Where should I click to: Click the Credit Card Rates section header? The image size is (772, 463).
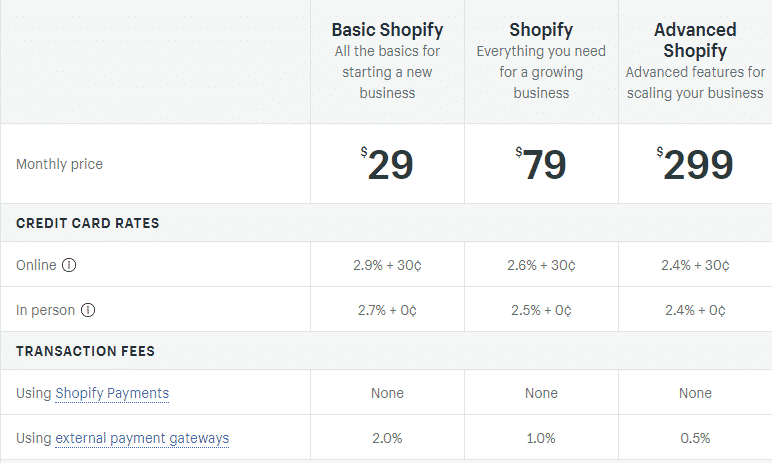pyautogui.click(x=87, y=223)
